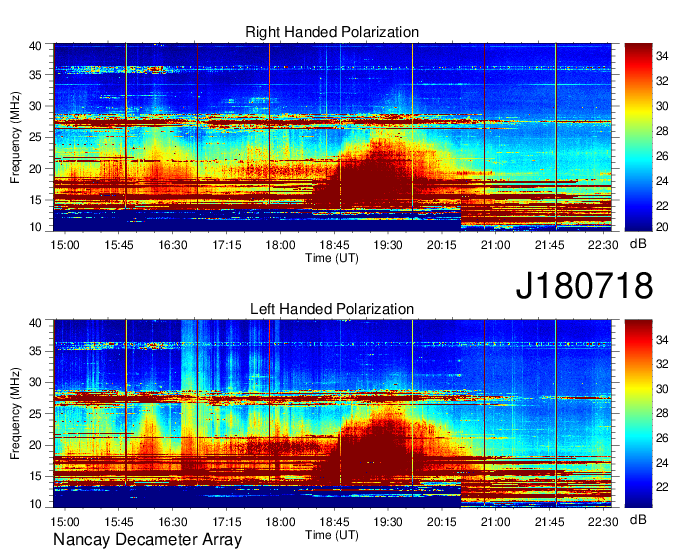Screen dimensions: 680x552
Task: Click the top colorbar '34' dB tick
Action: point(662,56)
